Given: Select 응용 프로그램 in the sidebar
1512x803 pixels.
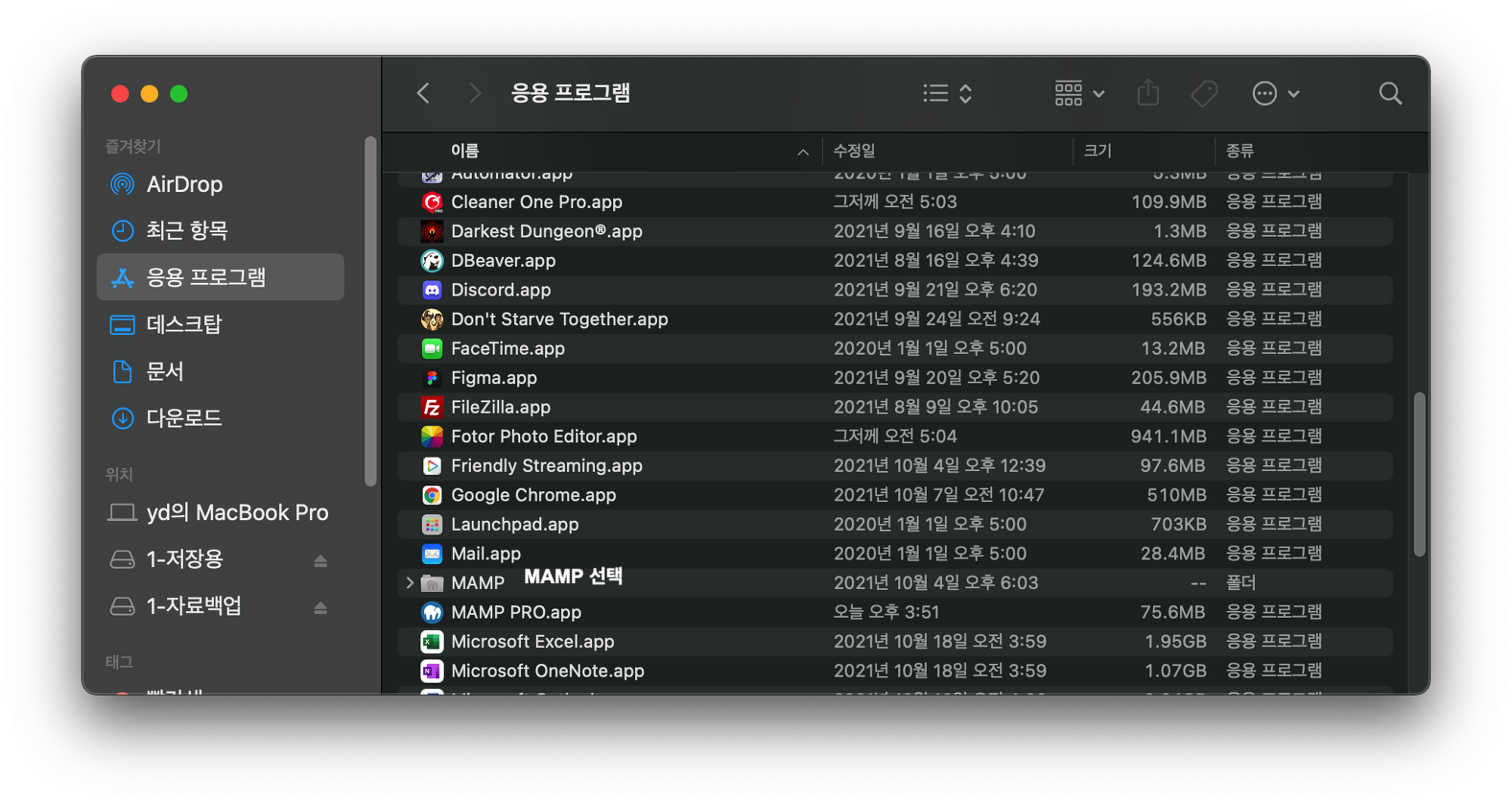Looking at the screenshot, I should tap(220, 277).
